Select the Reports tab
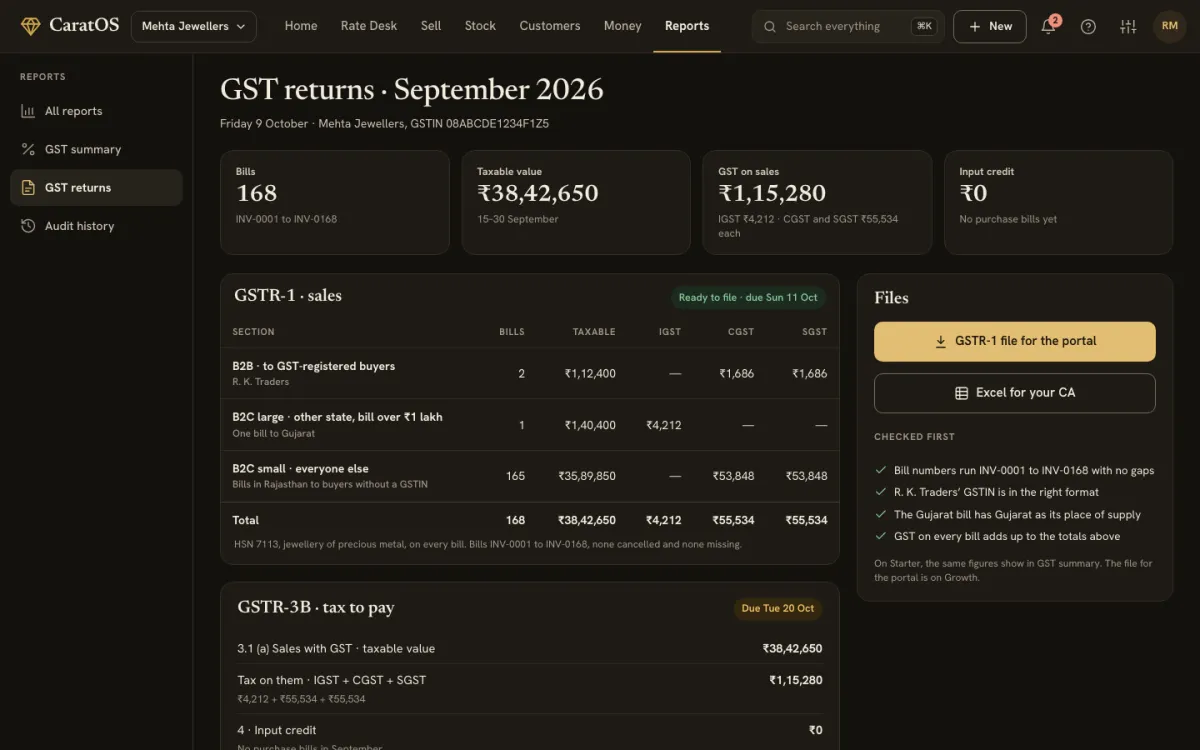This screenshot has width=1200, height=750. pos(687,26)
